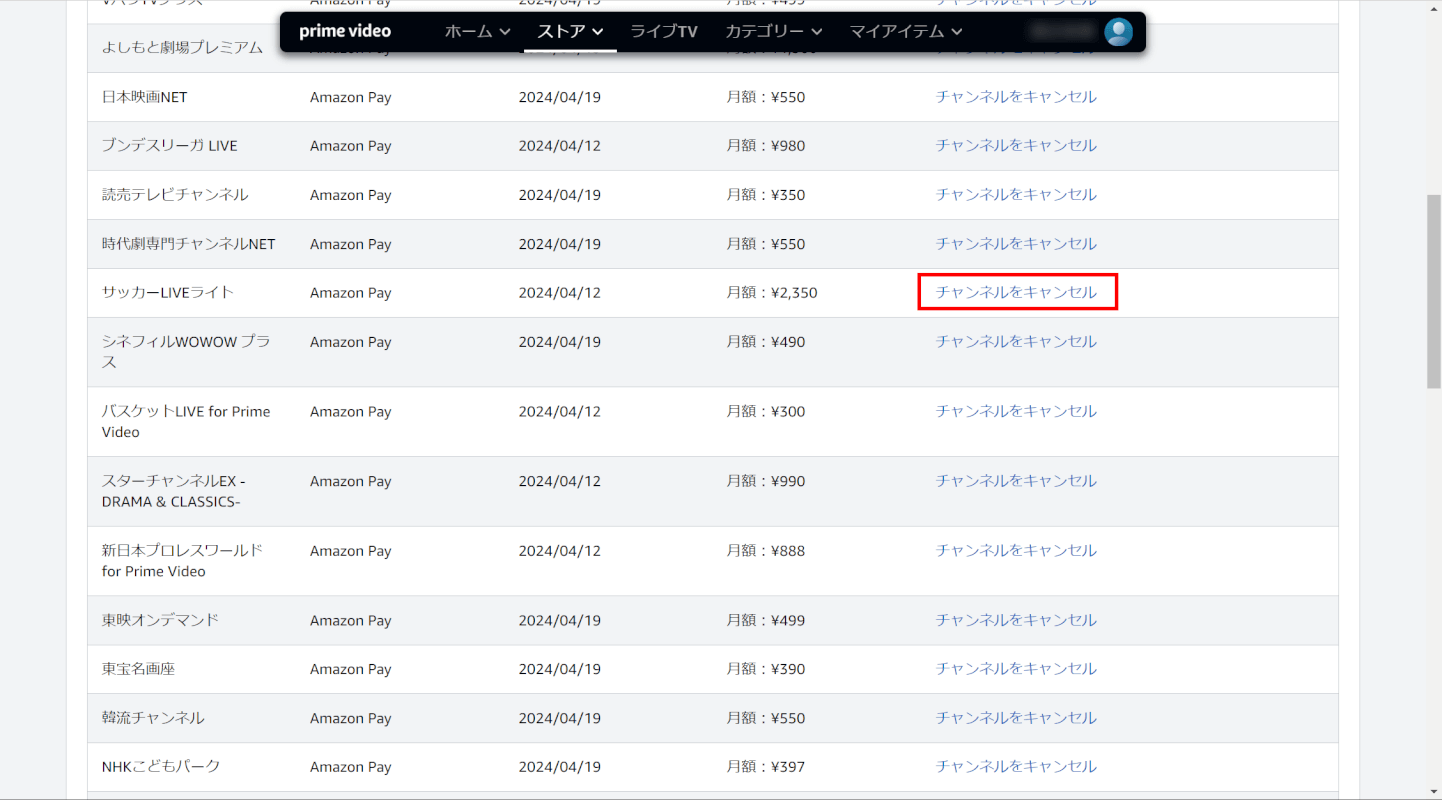Cancel the 読売テレビチャンネル subscription
The image size is (1442, 800).
tap(1016, 195)
